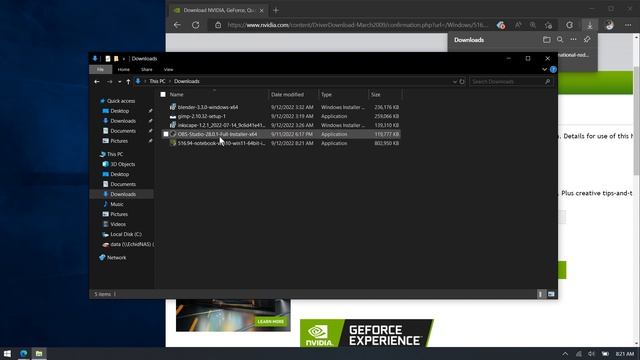Sort by the Size column header

[376, 94]
